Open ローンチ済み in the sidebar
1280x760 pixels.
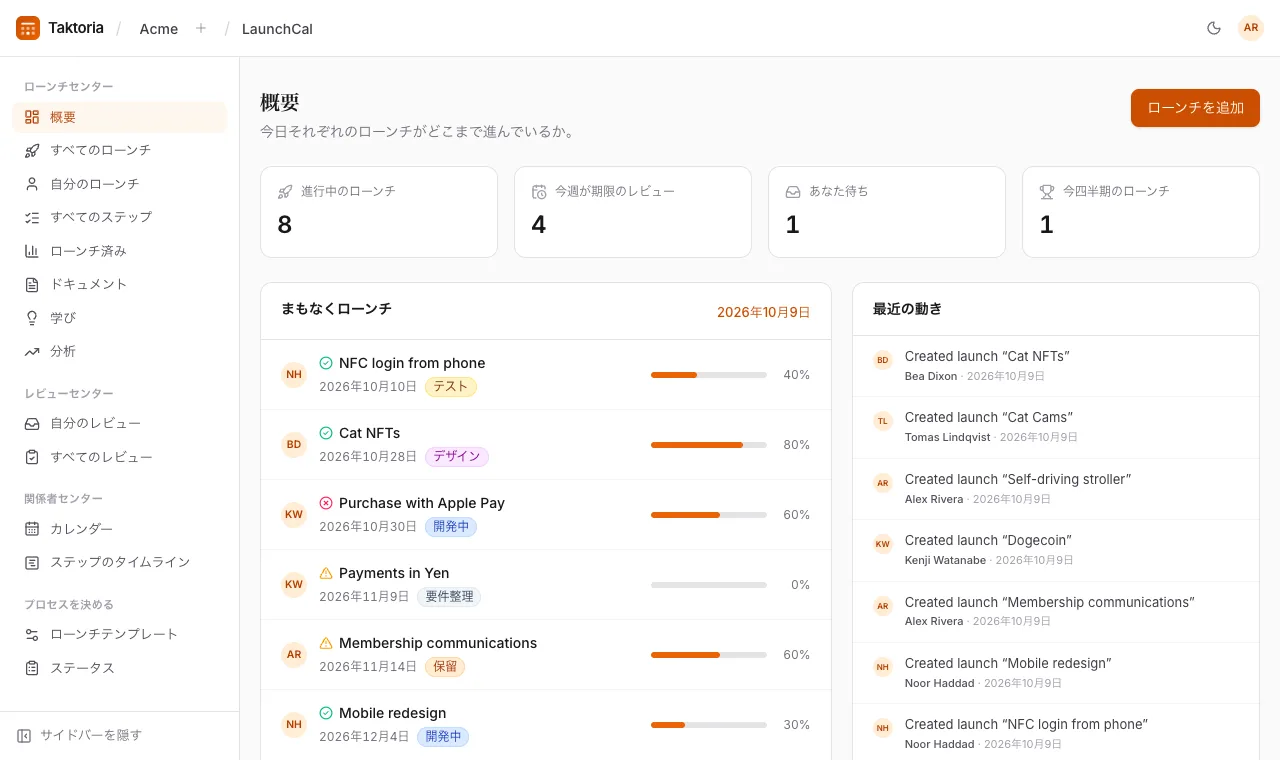click(x=120, y=251)
